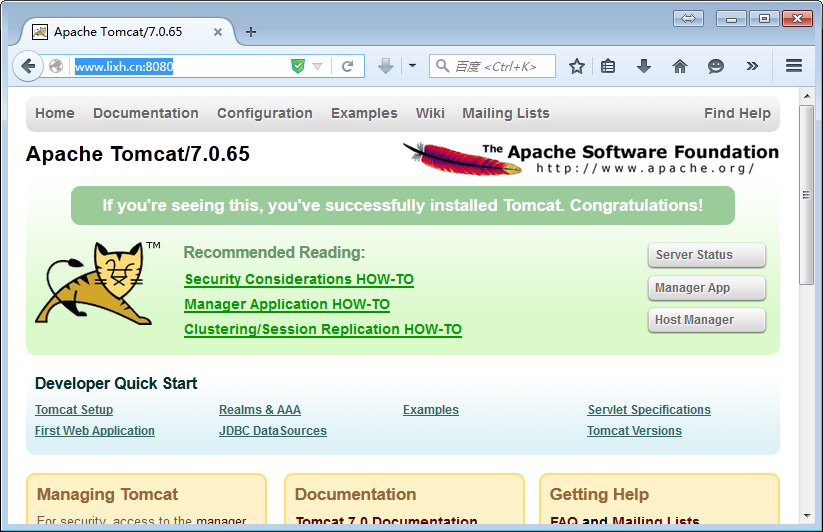
Task: Open the First Web Application link
Action: point(94,431)
